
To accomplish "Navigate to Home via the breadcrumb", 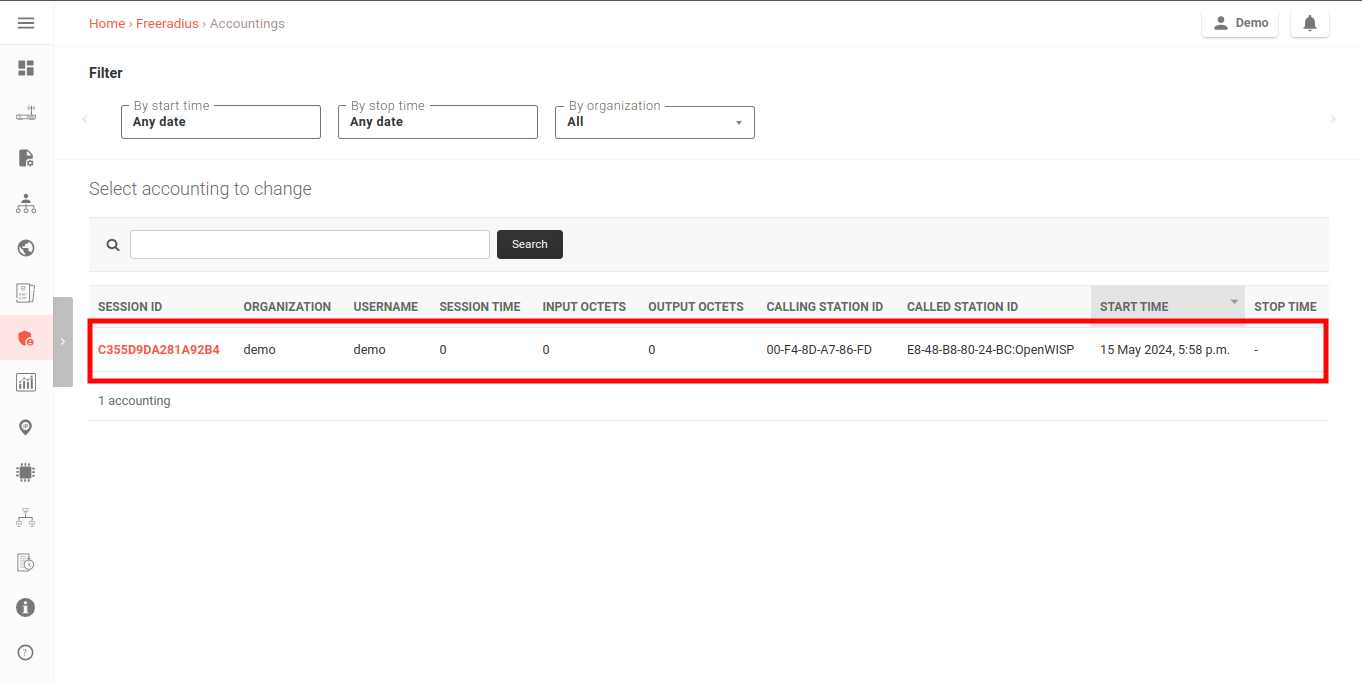I will point(106,23).
